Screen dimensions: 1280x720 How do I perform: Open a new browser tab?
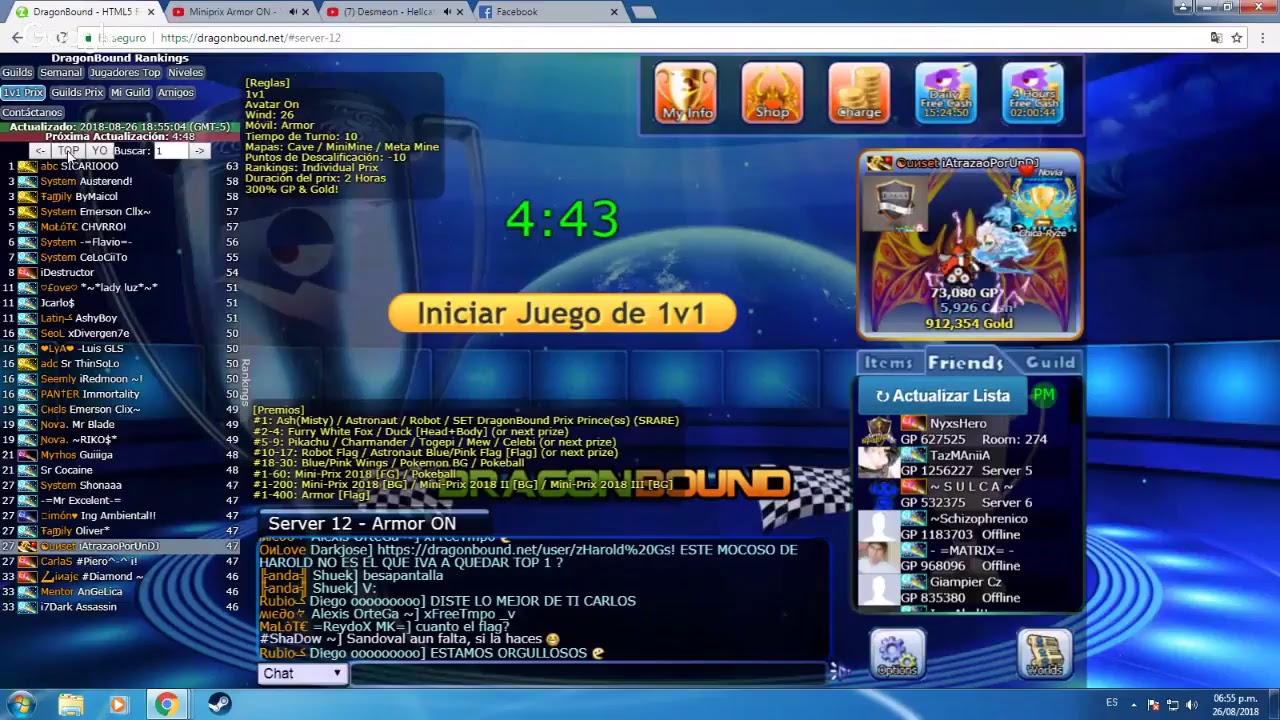644,12
